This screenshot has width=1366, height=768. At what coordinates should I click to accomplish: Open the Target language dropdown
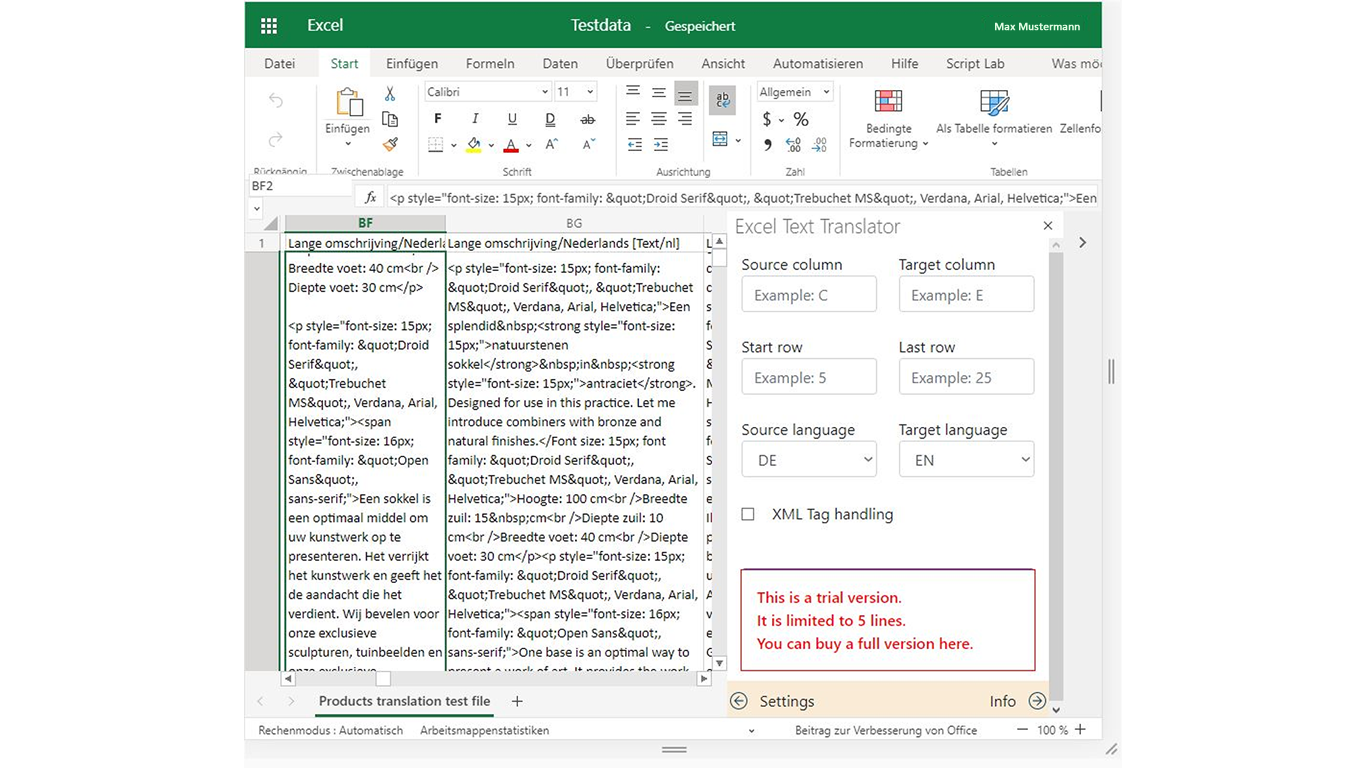(x=965, y=460)
